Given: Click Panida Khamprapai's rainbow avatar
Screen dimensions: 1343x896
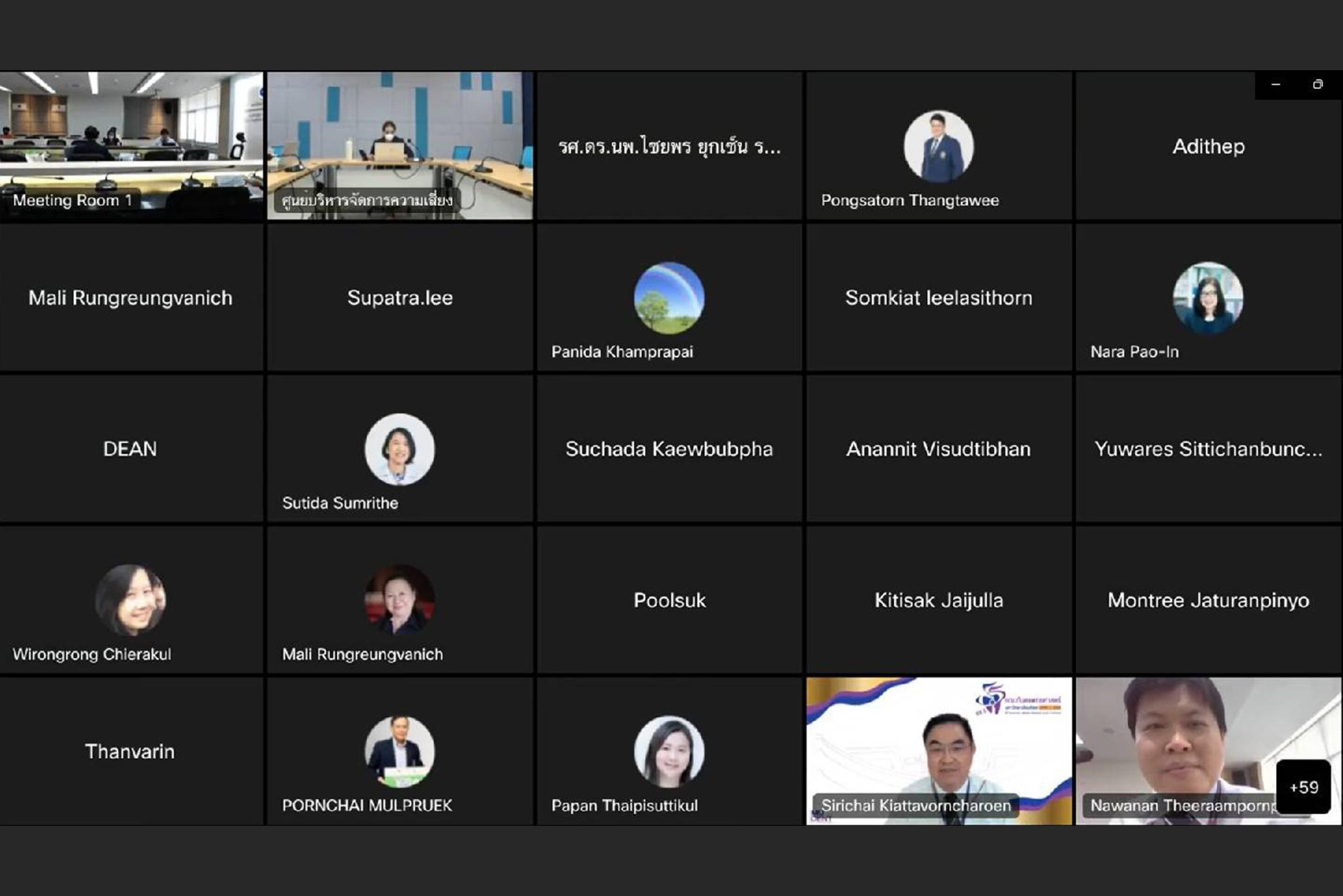Looking at the screenshot, I should (x=669, y=298).
